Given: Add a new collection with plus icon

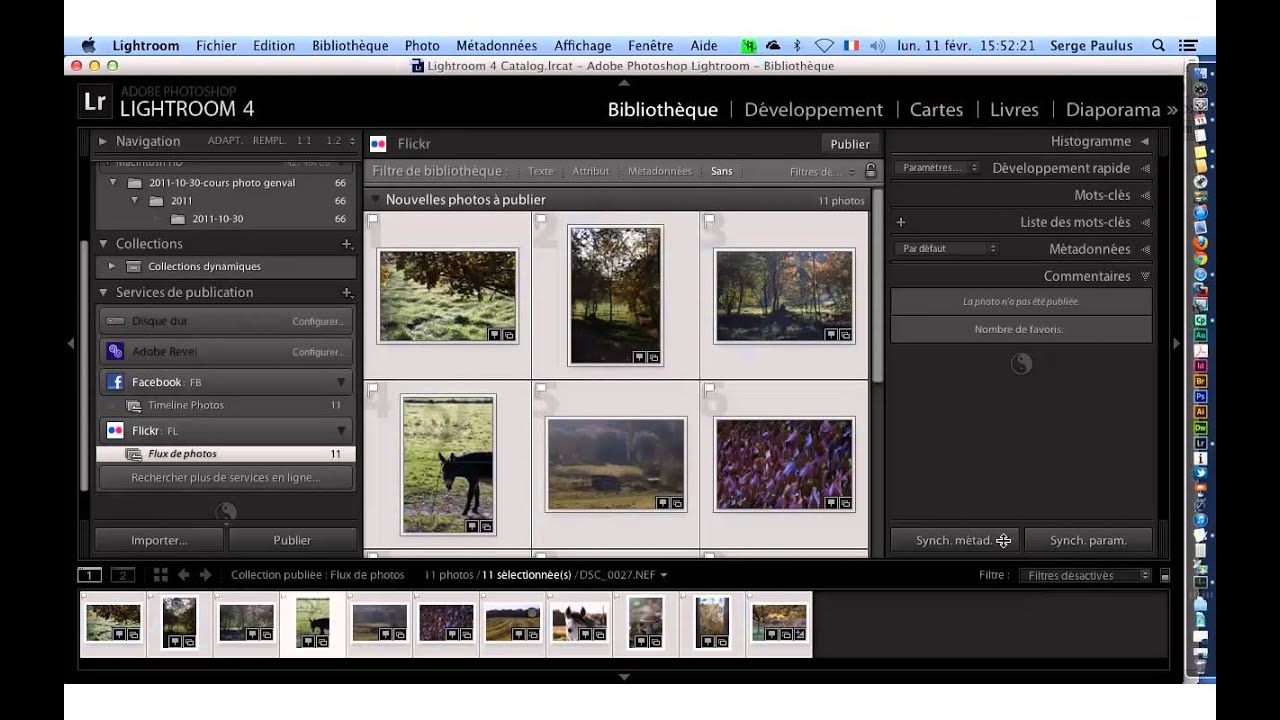Looking at the screenshot, I should click(x=347, y=244).
